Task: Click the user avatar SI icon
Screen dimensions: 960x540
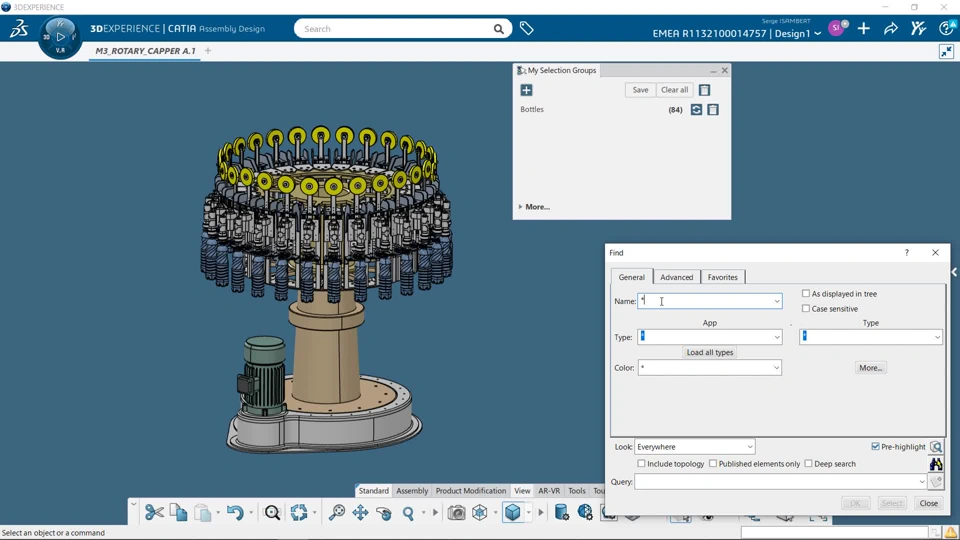Action: (836, 28)
